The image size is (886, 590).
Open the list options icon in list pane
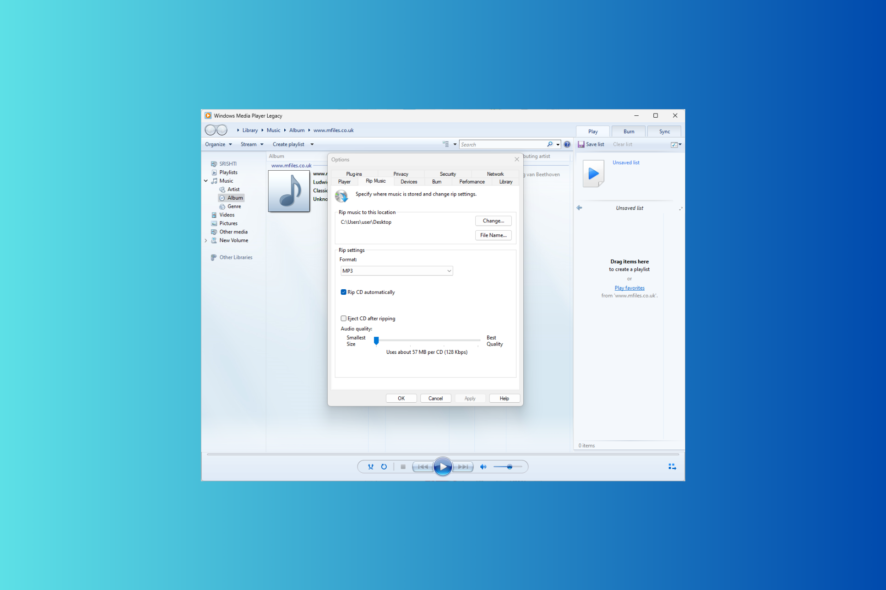[674, 145]
